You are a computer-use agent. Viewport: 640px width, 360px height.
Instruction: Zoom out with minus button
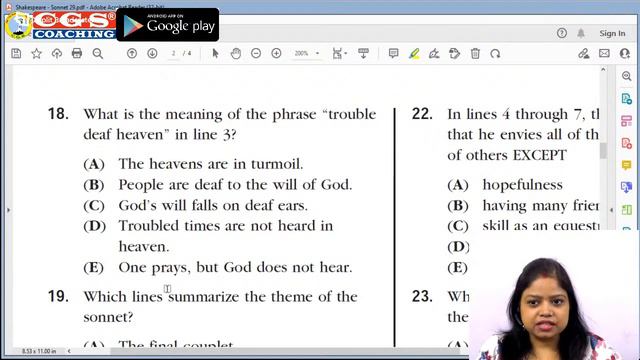[256, 53]
